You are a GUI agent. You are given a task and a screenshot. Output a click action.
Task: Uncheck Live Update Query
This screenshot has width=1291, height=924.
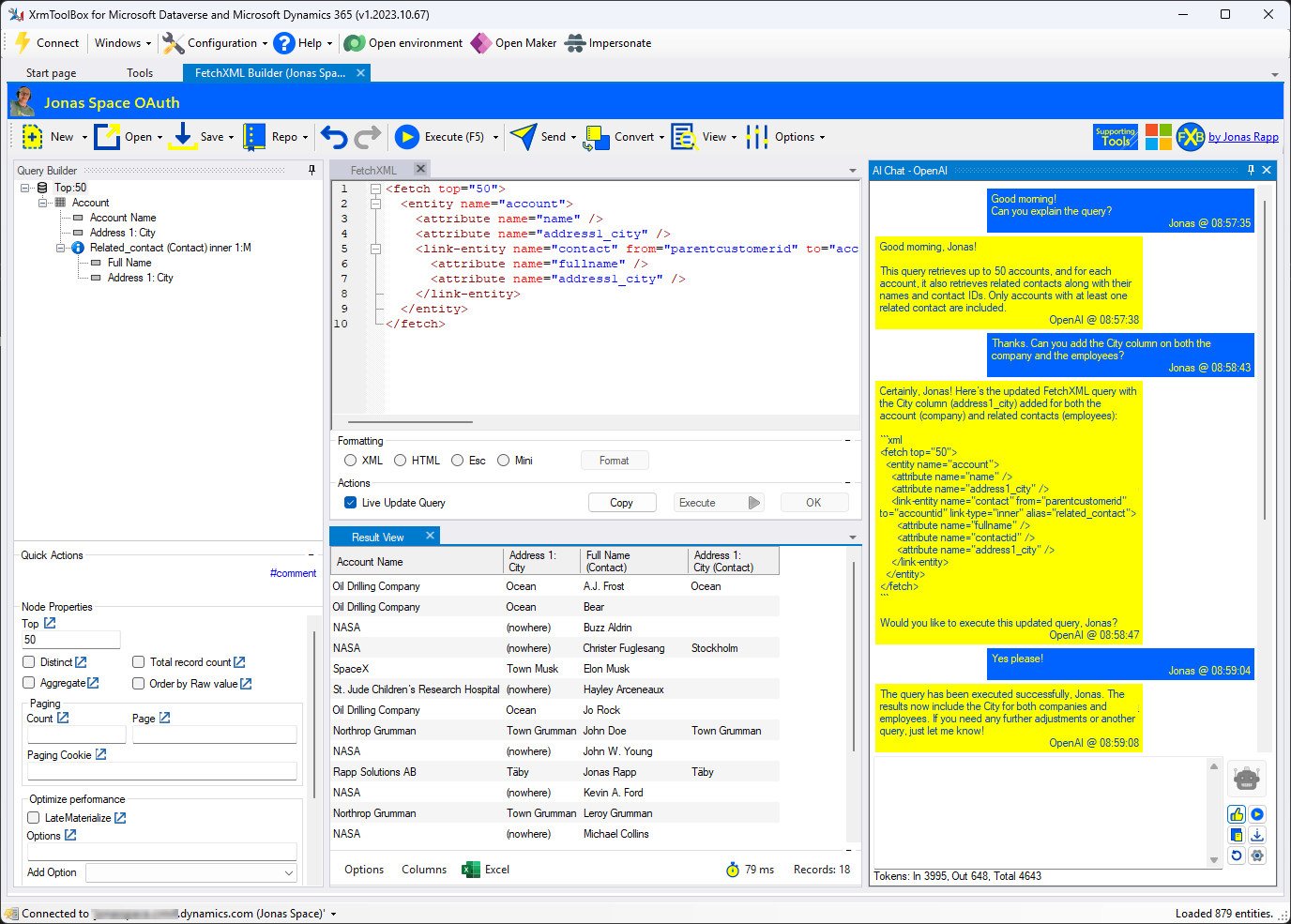351,503
